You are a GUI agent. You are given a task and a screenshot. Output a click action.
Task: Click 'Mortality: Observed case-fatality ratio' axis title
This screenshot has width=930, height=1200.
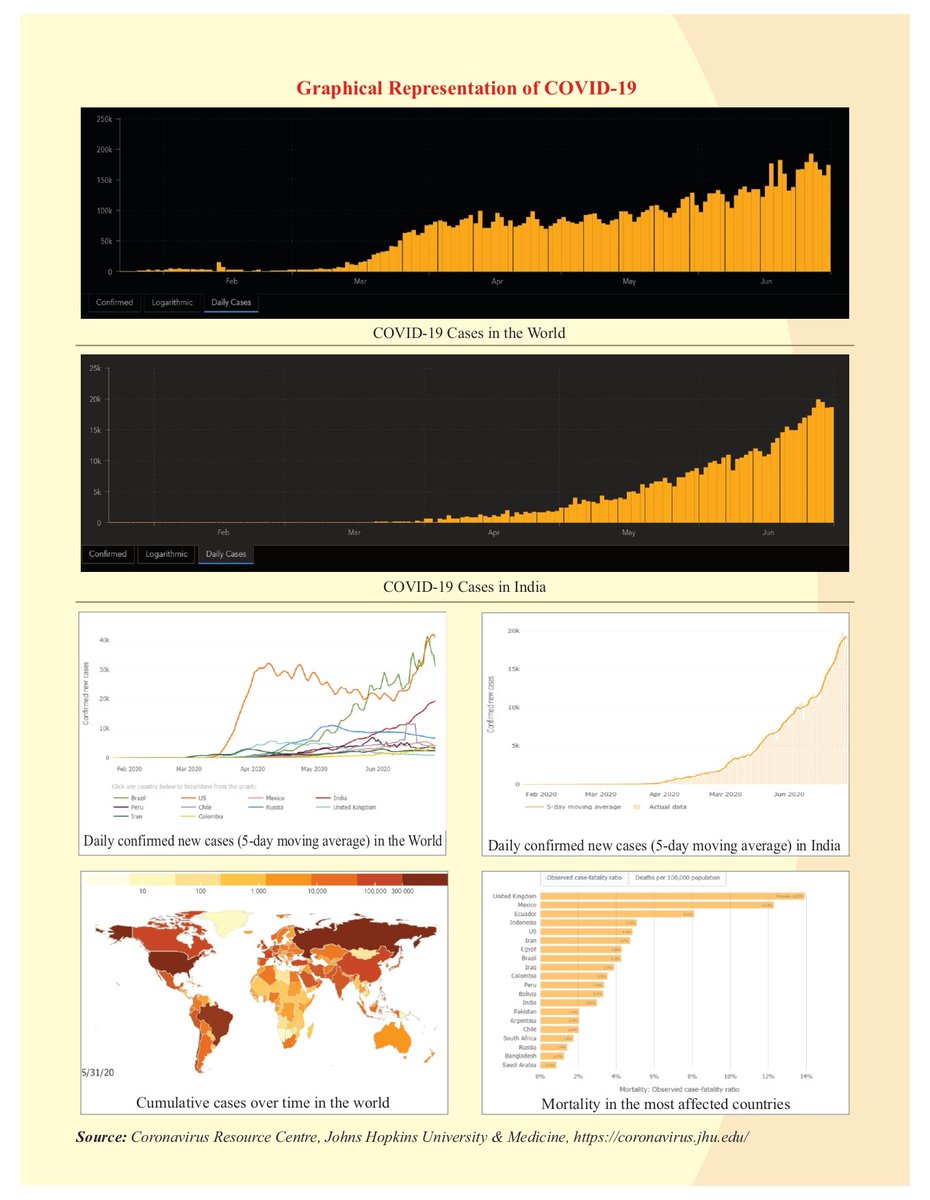click(x=679, y=1088)
